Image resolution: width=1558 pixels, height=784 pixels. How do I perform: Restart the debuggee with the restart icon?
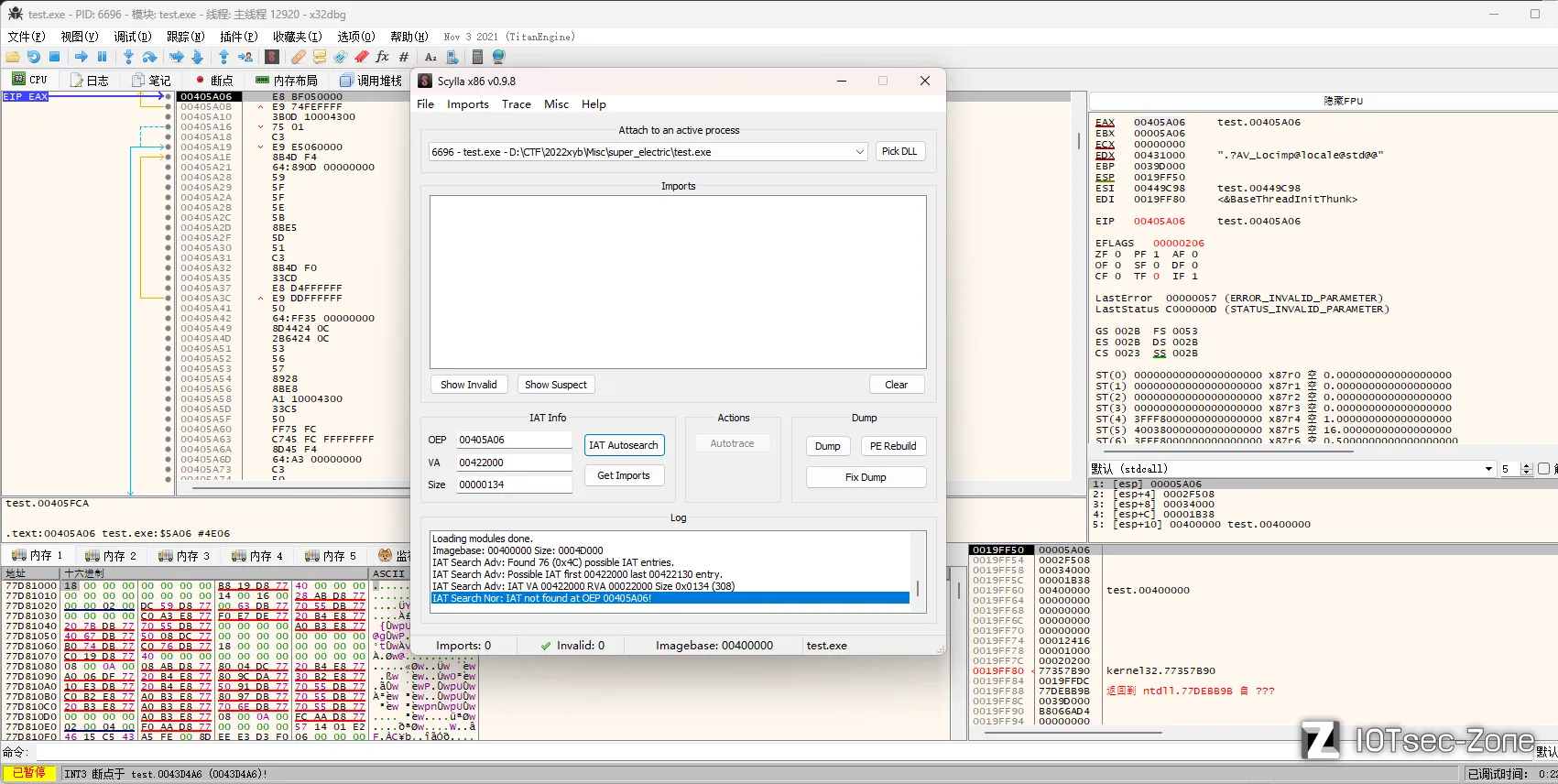pos(34,57)
